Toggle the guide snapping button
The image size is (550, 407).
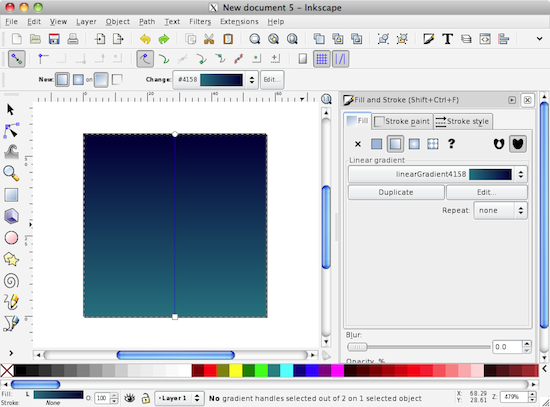(x=340, y=59)
